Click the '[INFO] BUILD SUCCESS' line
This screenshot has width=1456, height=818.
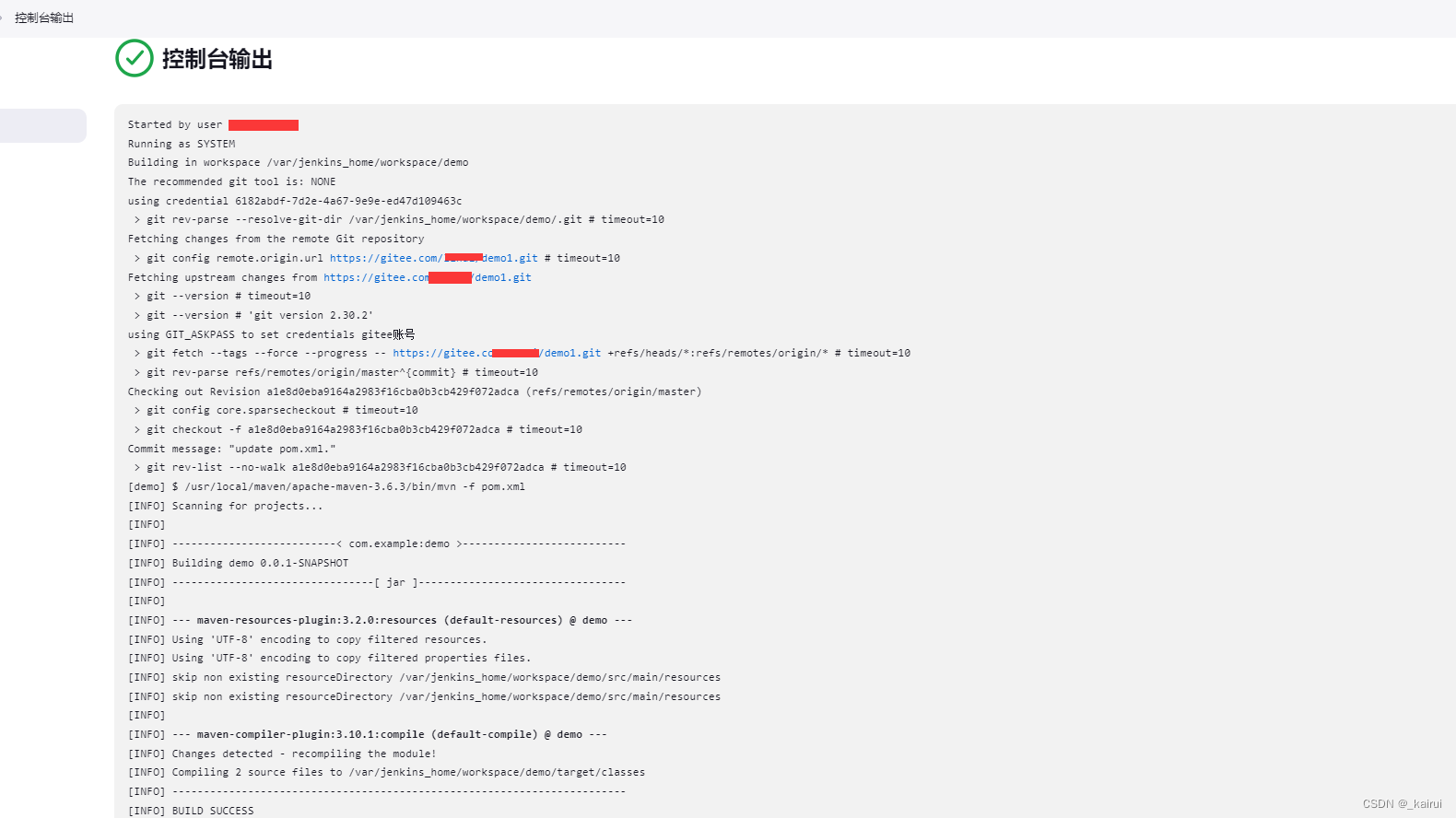(x=191, y=811)
